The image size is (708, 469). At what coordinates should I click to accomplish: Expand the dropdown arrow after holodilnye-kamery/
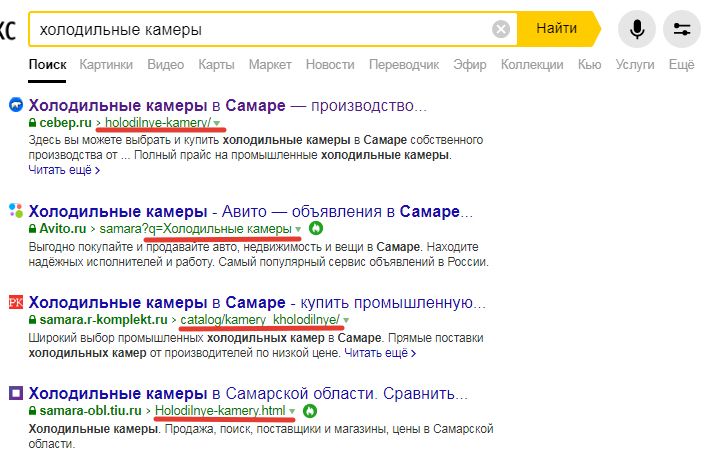click(x=217, y=123)
